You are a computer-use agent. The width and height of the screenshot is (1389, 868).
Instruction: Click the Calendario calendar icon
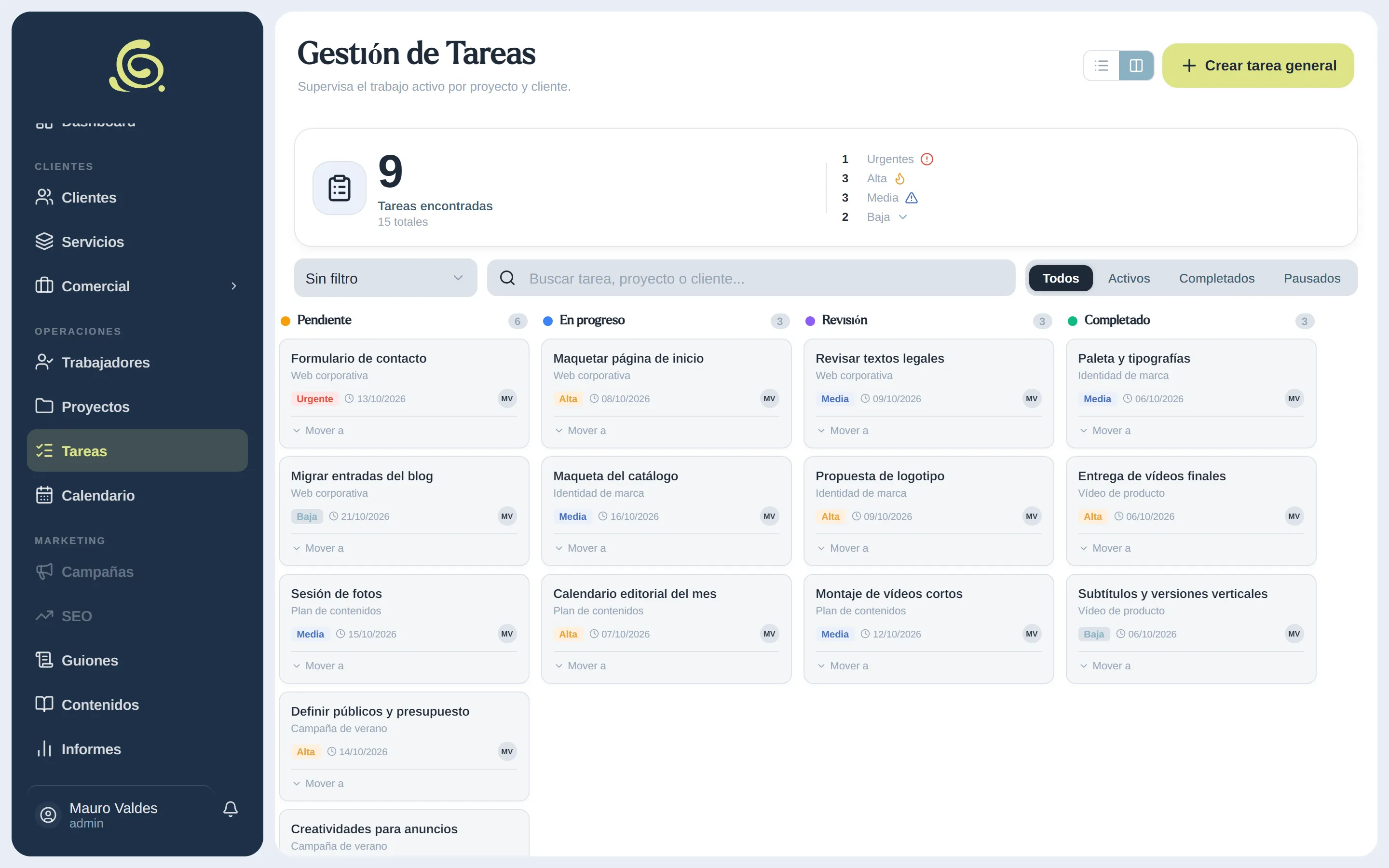[44, 495]
